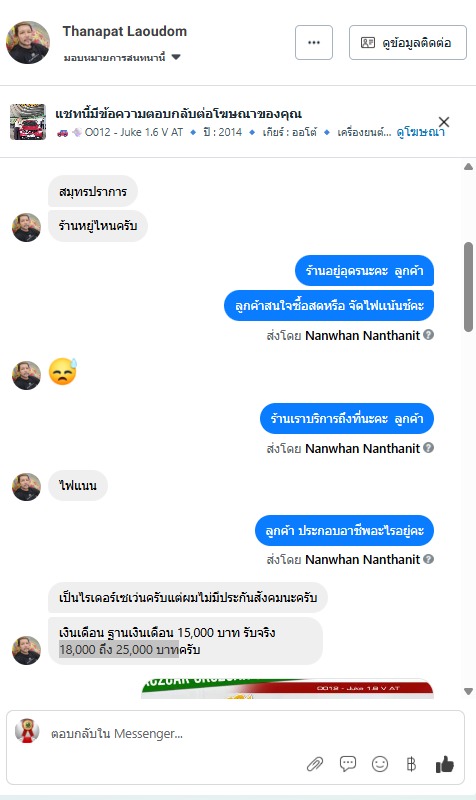The width and height of the screenshot is (476, 800).
Task: Click the Baht payment request icon
Action: [411, 764]
